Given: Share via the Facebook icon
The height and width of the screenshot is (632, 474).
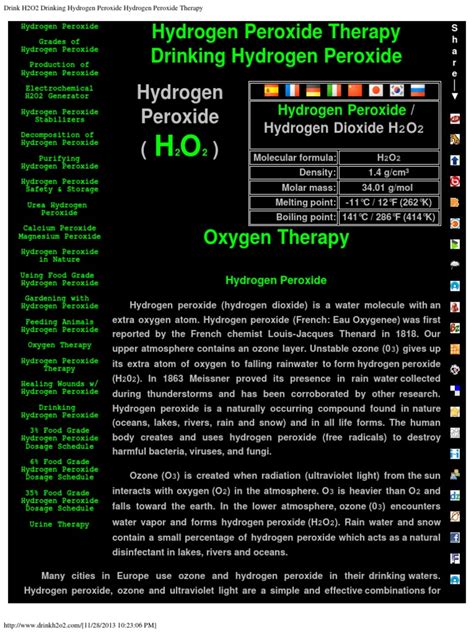Looking at the screenshot, I should tap(455, 537).
